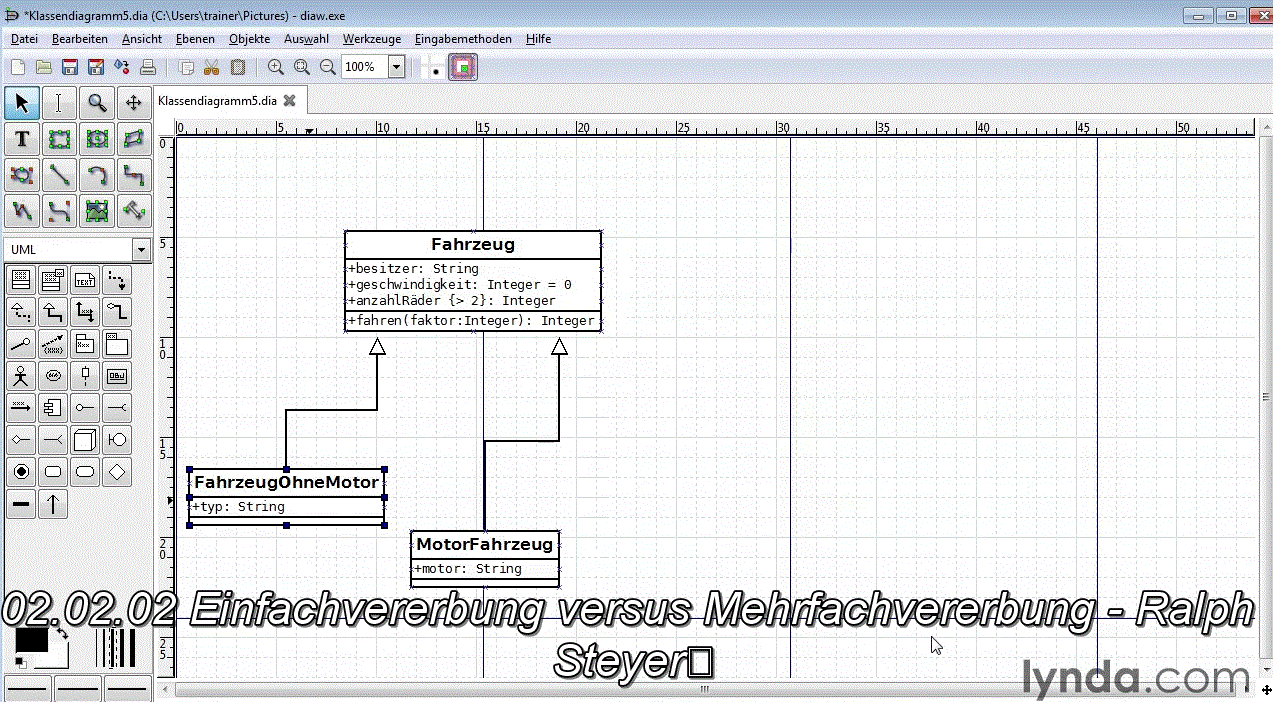Open the Datei menu
This screenshot has height=702, width=1273.
[x=24, y=39]
